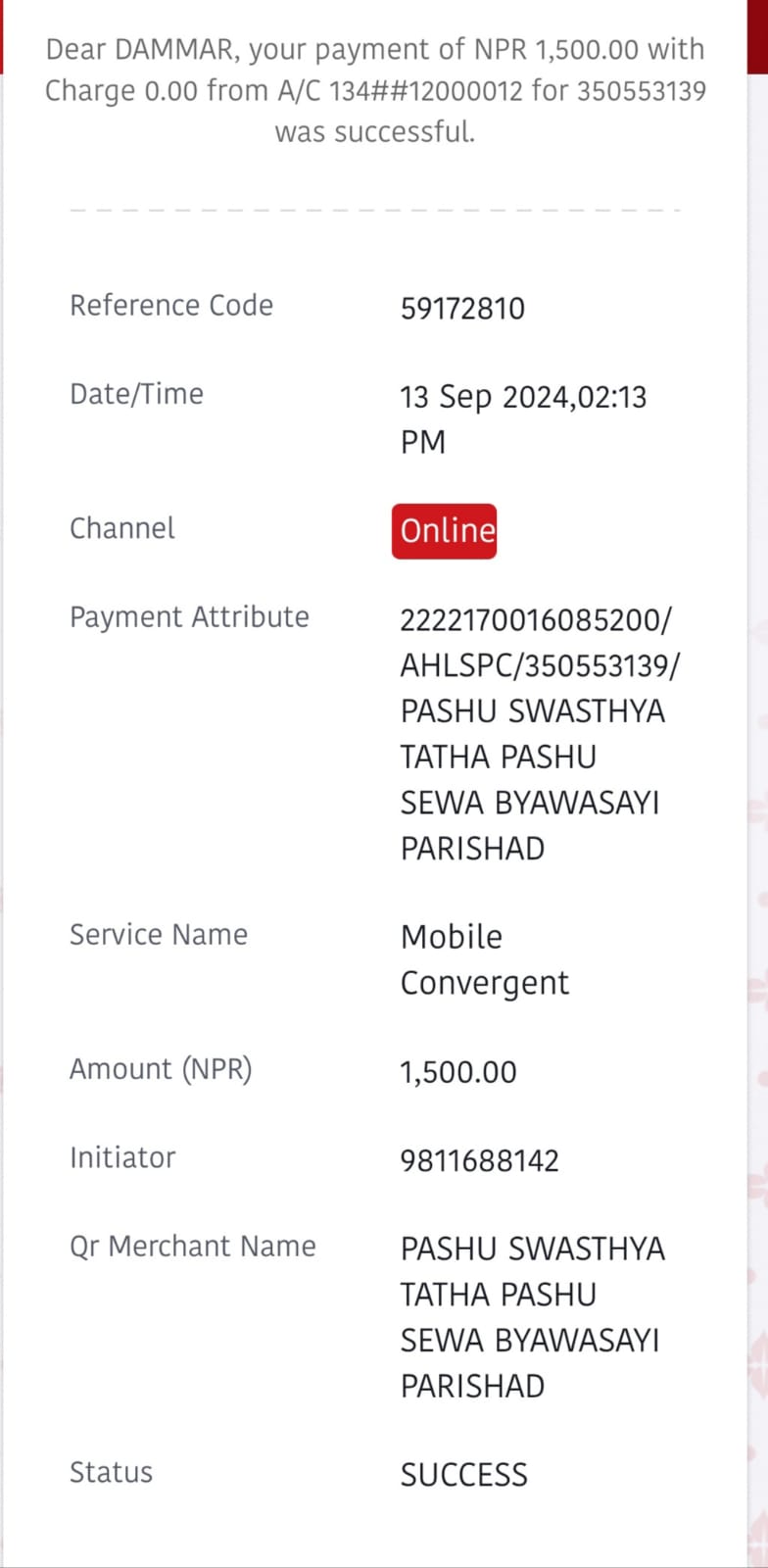
Task: Click the Payment Attribute value text
Action: (540, 734)
